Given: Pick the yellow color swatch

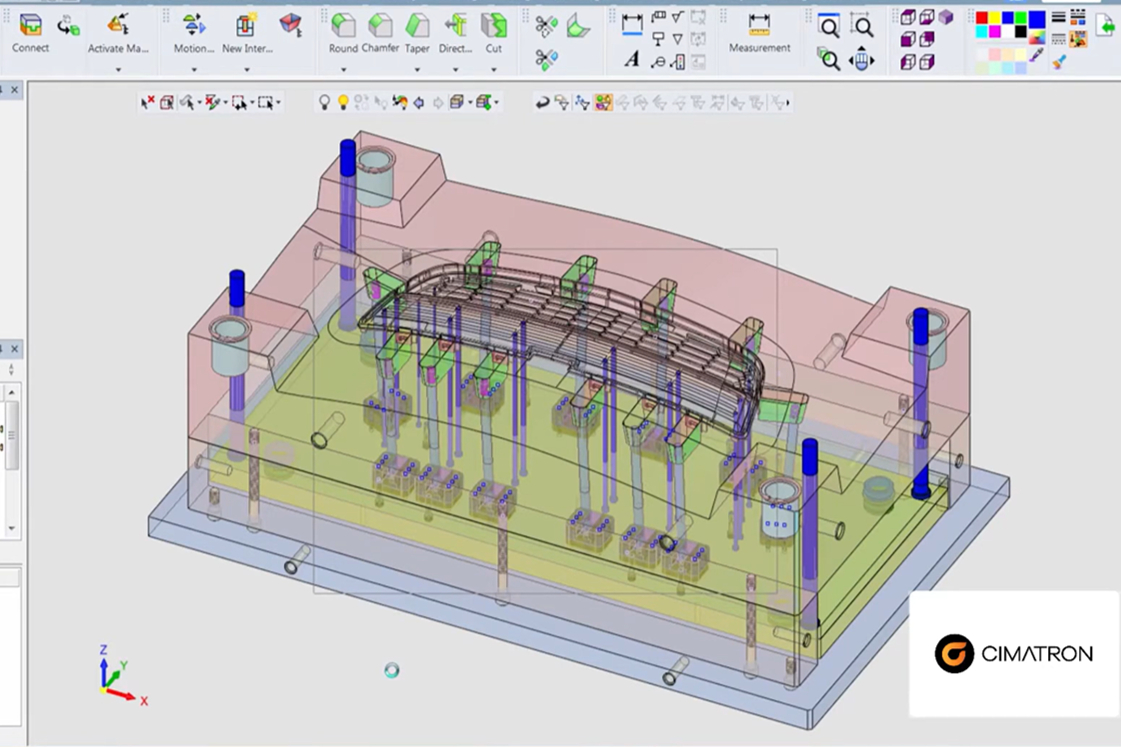Looking at the screenshot, I should pyautogui.click(x=994, y=18).
